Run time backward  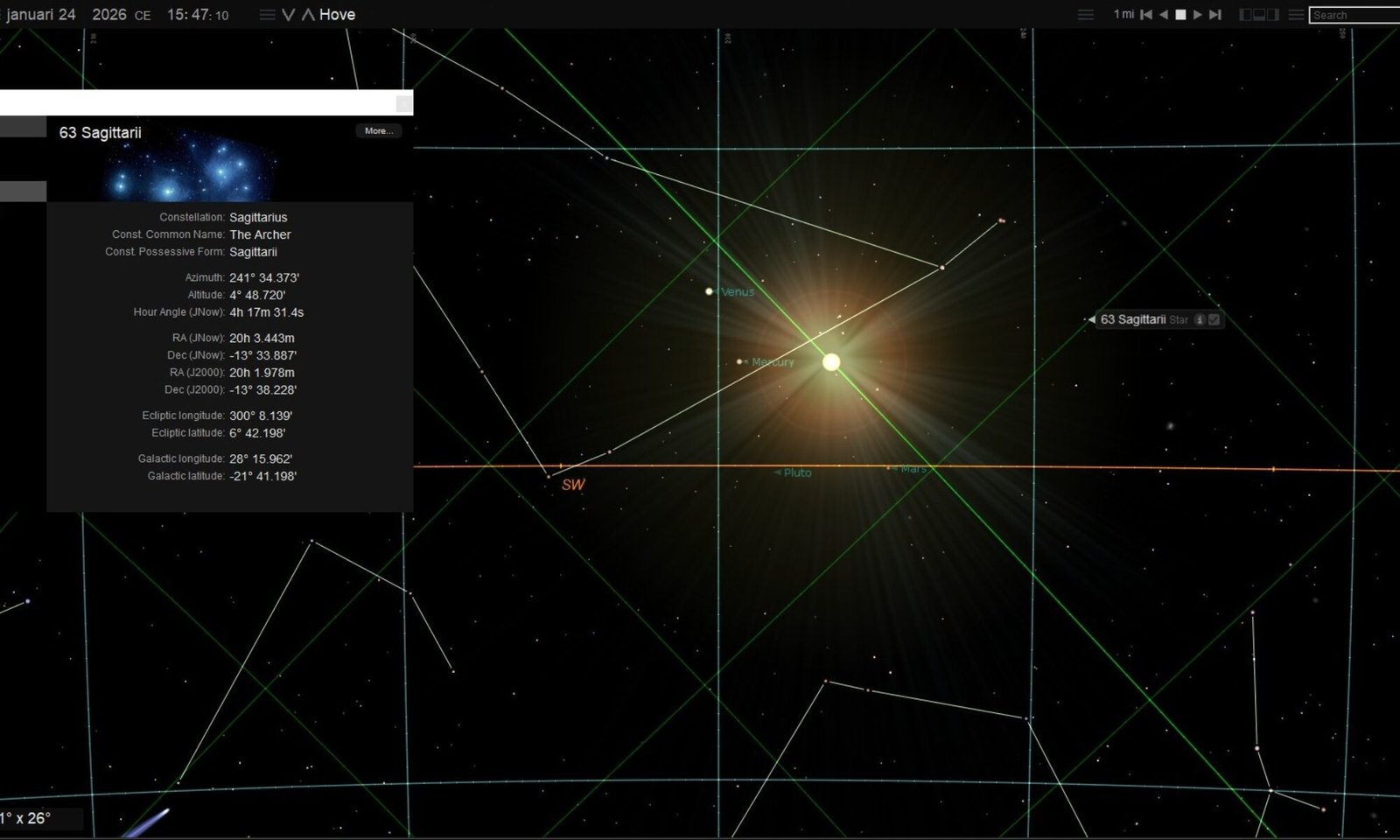(x=1164, y=15)
